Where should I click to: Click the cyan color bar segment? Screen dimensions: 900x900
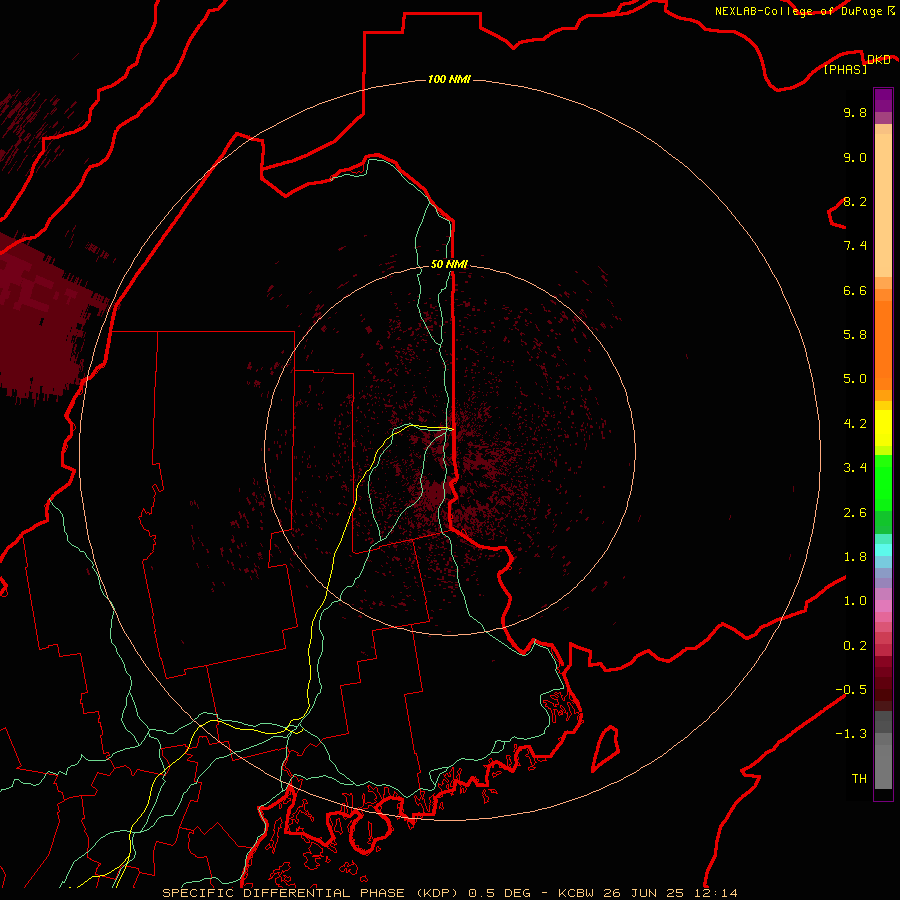point(883,550)
